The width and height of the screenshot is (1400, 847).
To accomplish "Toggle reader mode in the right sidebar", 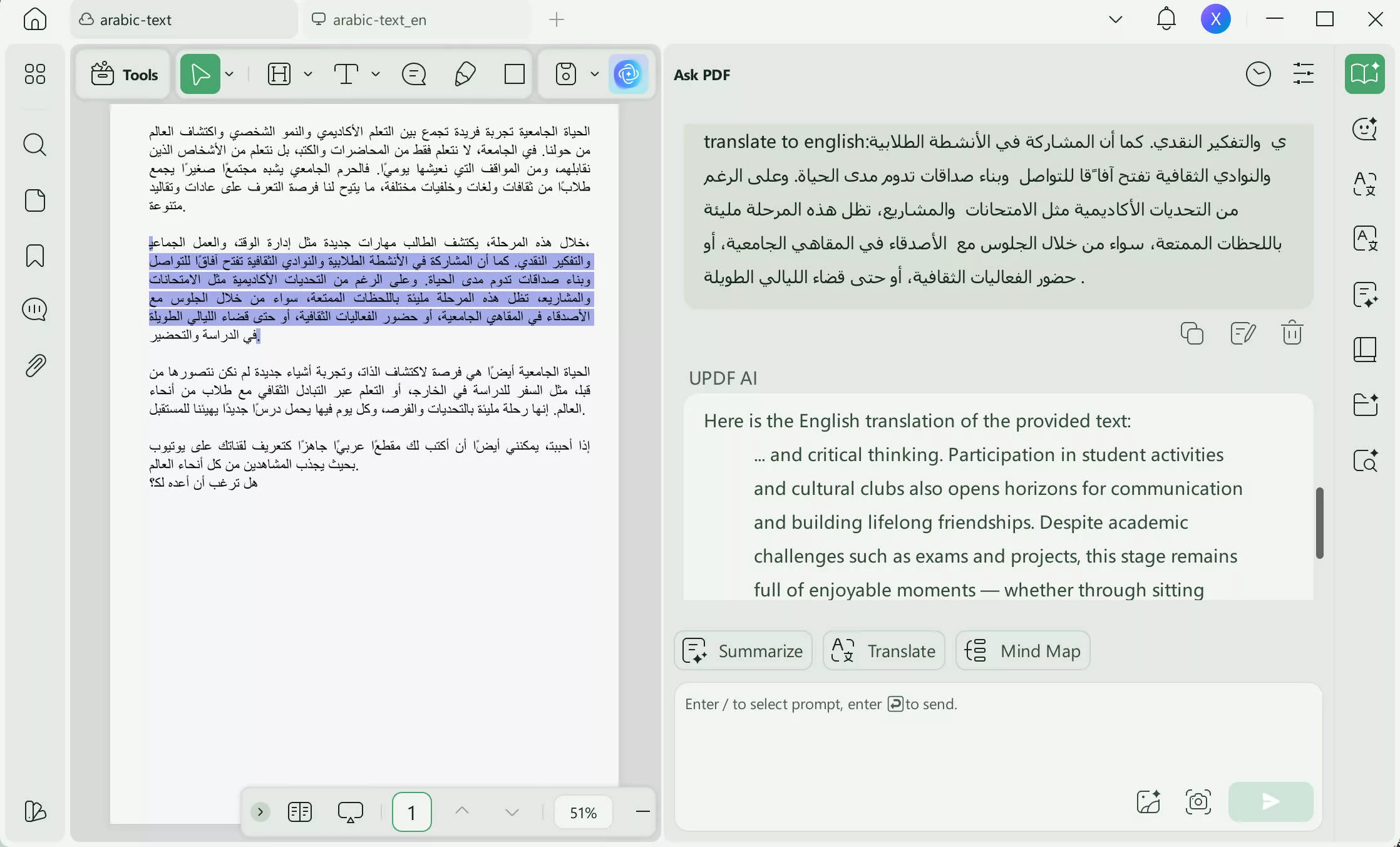I will (x=1365, y=74).
